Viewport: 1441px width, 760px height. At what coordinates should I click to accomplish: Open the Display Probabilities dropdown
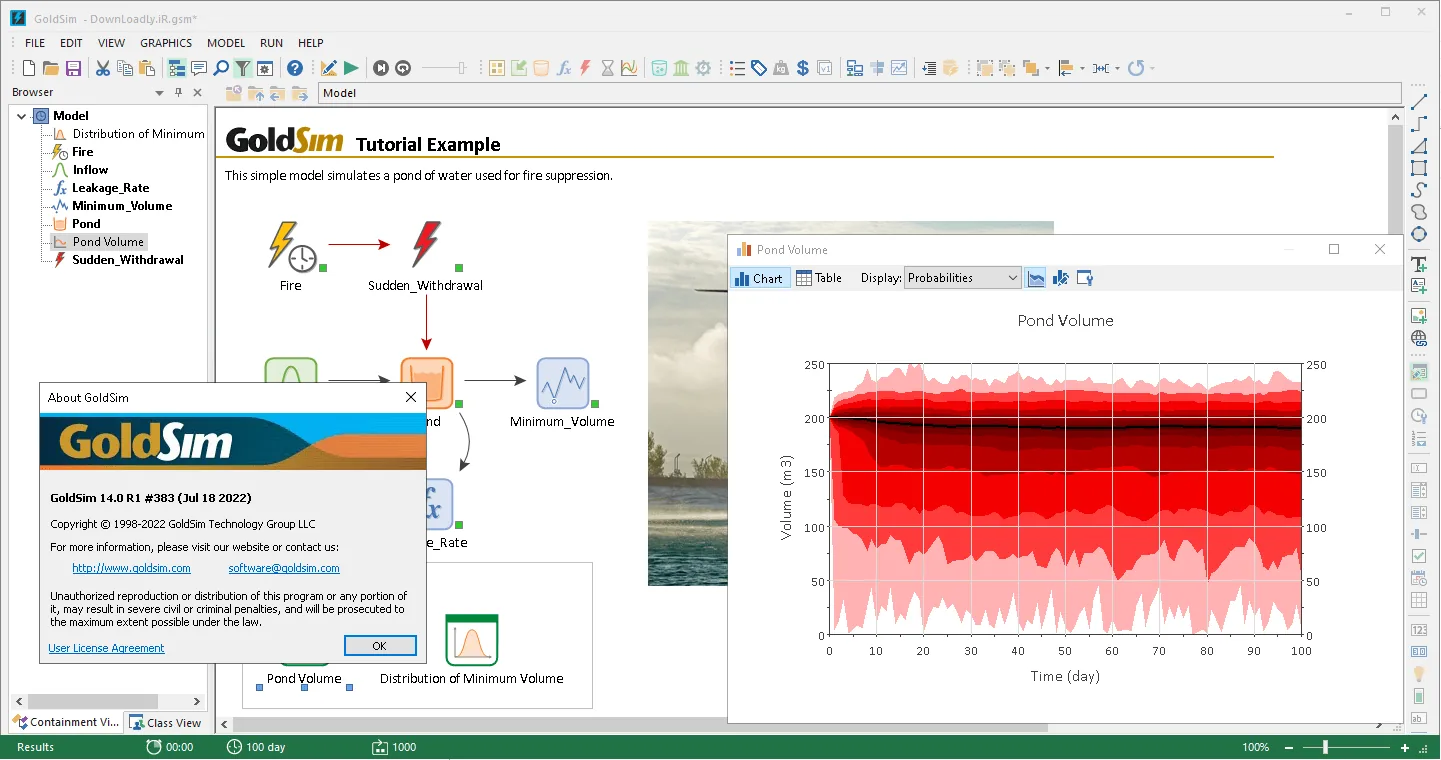pos(962,278)
